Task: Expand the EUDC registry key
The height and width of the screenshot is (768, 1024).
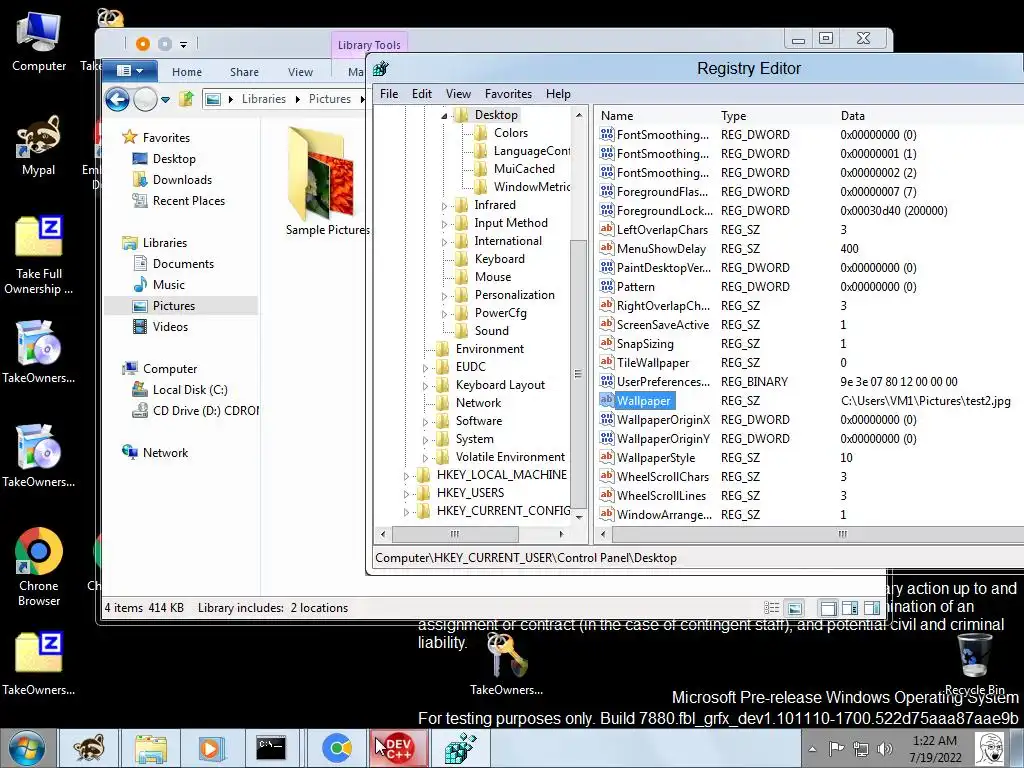Action: pos(425,368)
